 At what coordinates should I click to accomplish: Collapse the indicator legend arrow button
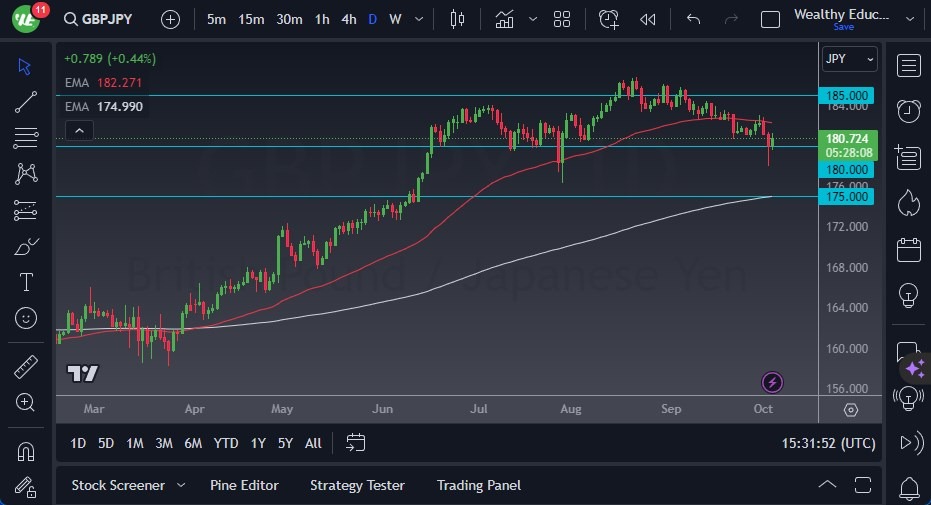(78, 130)
